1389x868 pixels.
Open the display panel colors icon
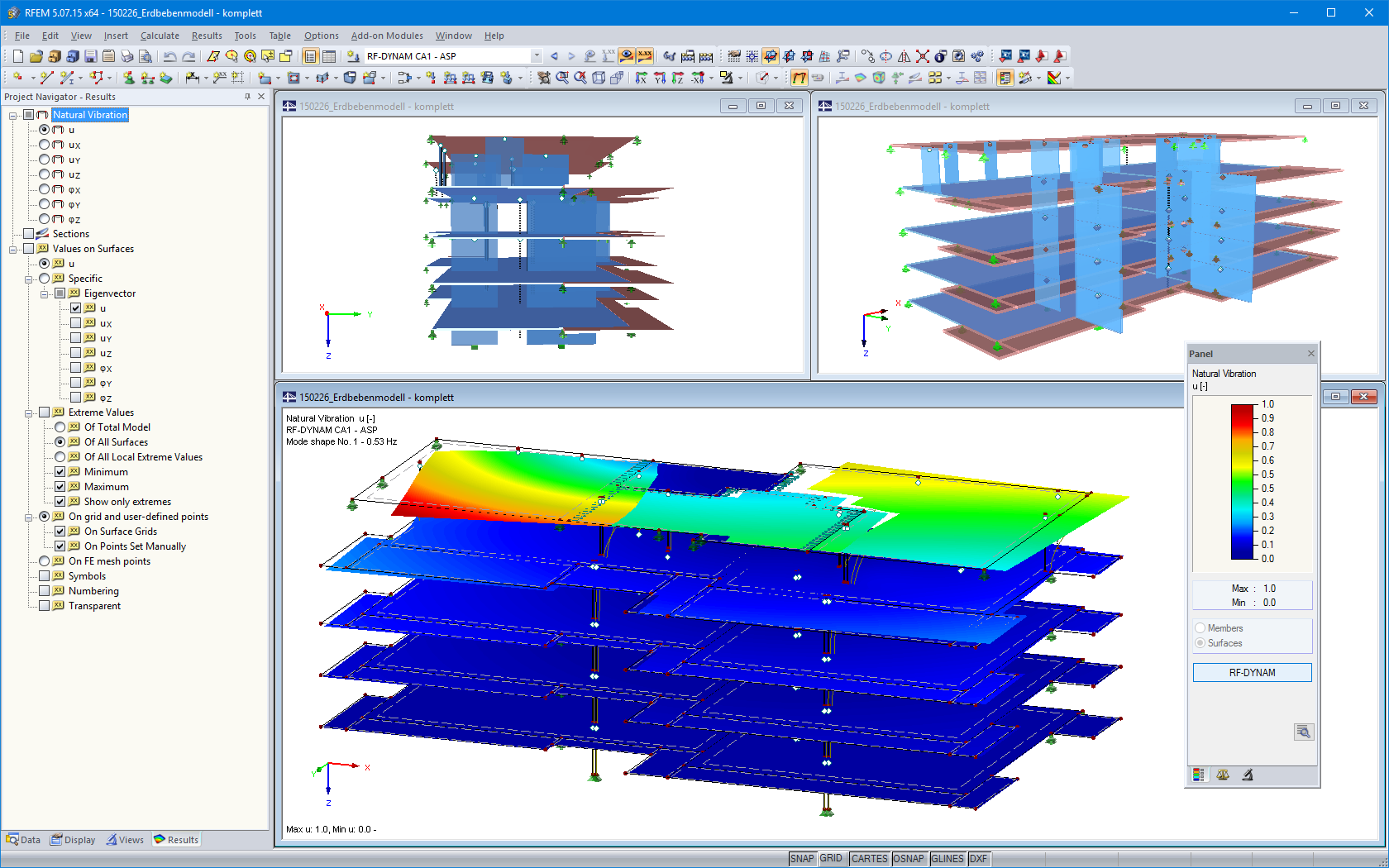[1198, 775]
